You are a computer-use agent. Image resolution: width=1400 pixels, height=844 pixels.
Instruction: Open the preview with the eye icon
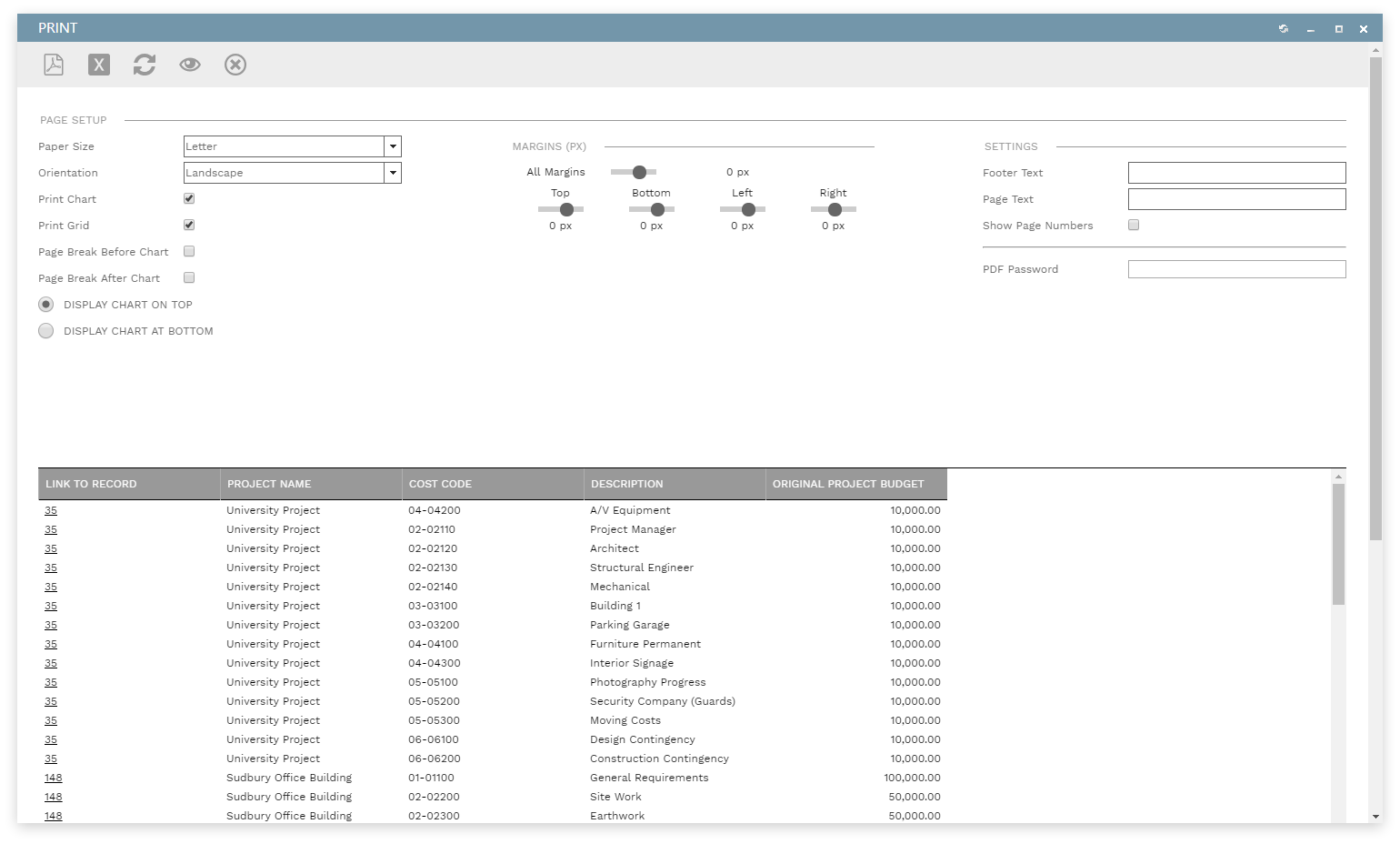(189, 64)
